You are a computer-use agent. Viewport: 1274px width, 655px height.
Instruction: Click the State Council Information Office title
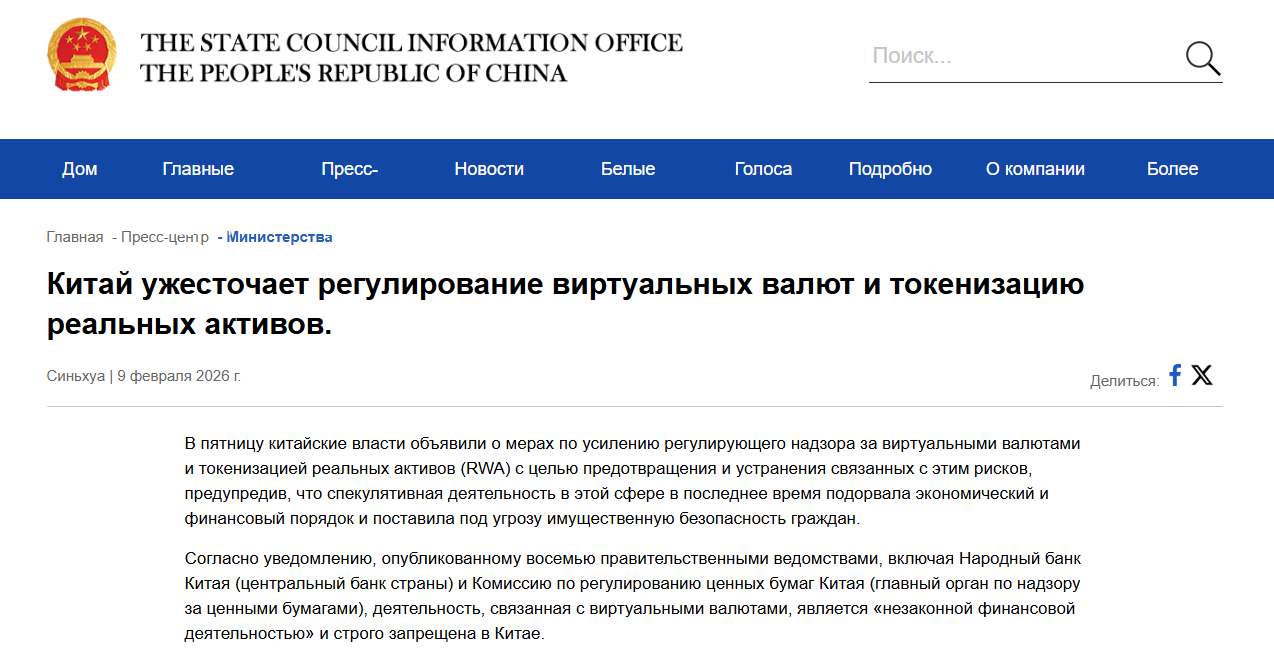(411, 58)
